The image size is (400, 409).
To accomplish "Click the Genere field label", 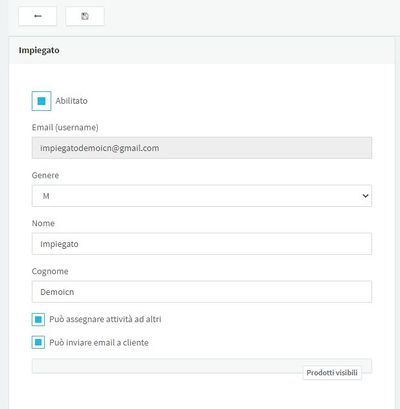I will click(x=45, y=175).
